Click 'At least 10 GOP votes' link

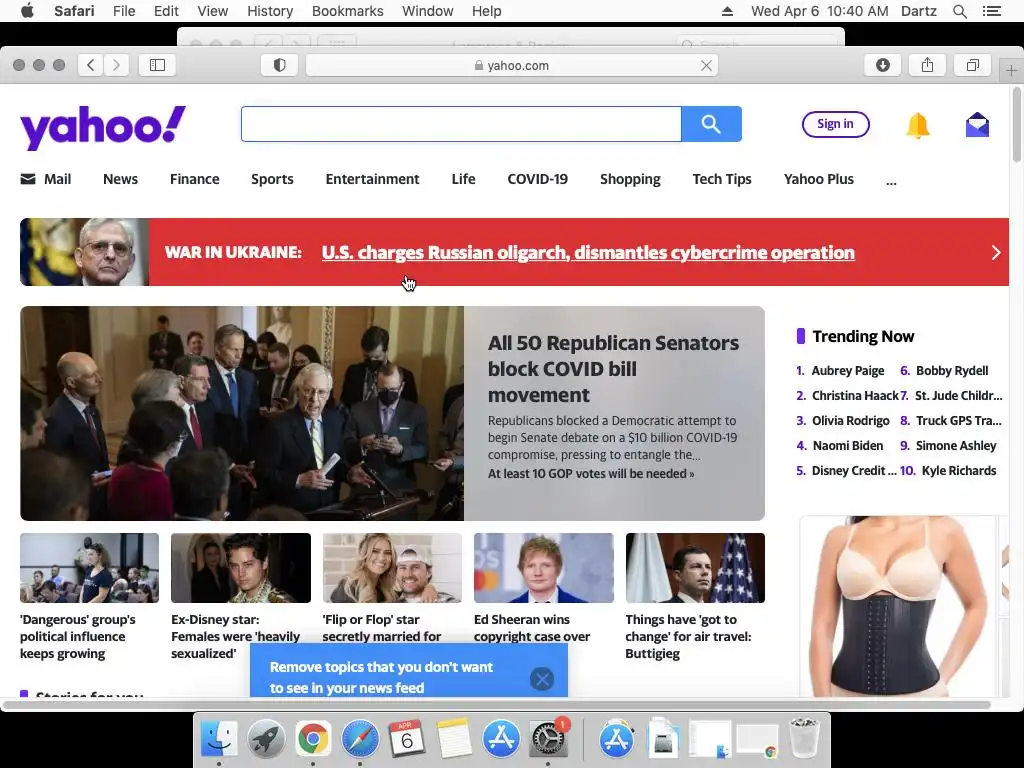click(591, 473)
